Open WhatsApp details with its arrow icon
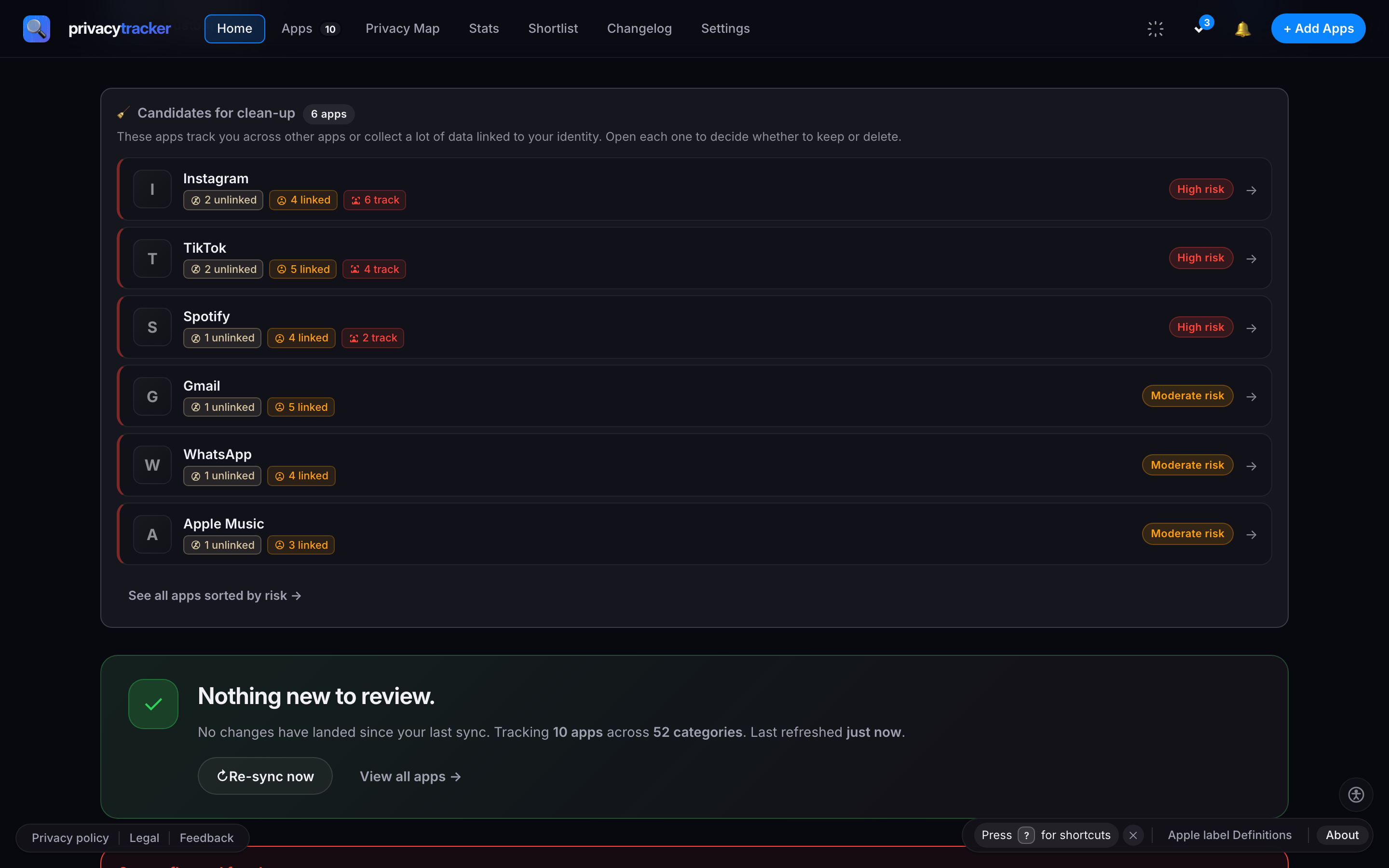This screenshot has height=868, width=1389. coord(1251,465)
